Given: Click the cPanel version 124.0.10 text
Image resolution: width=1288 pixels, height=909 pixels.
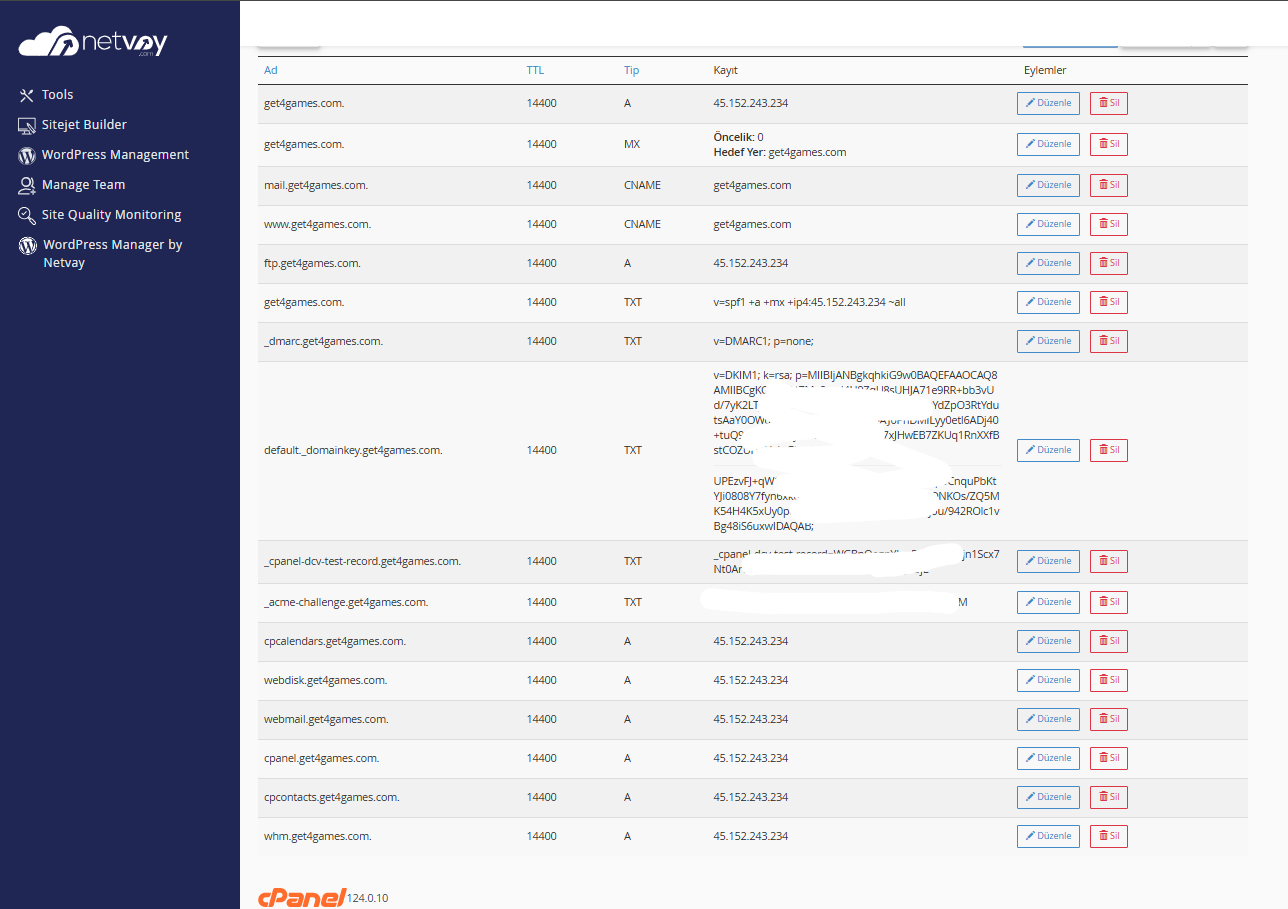Looking at the screenshot, I should click(368, 898).
